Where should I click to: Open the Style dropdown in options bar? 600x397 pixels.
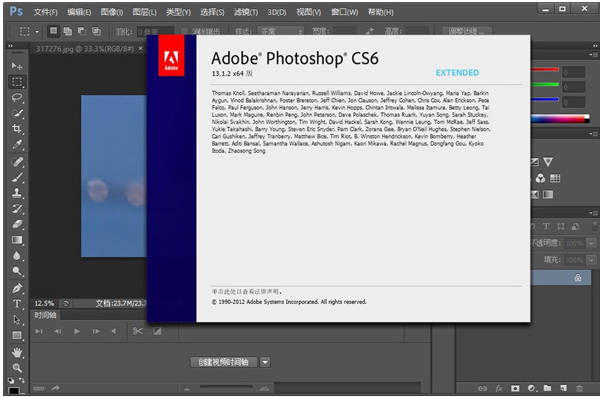pyautogui.click(x=280, y=31)
